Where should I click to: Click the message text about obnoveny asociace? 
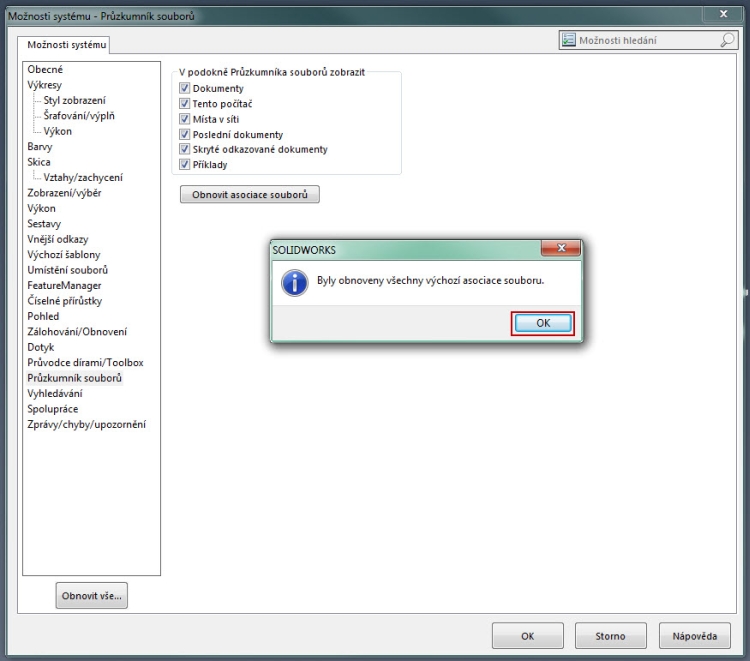click(430, 280)
